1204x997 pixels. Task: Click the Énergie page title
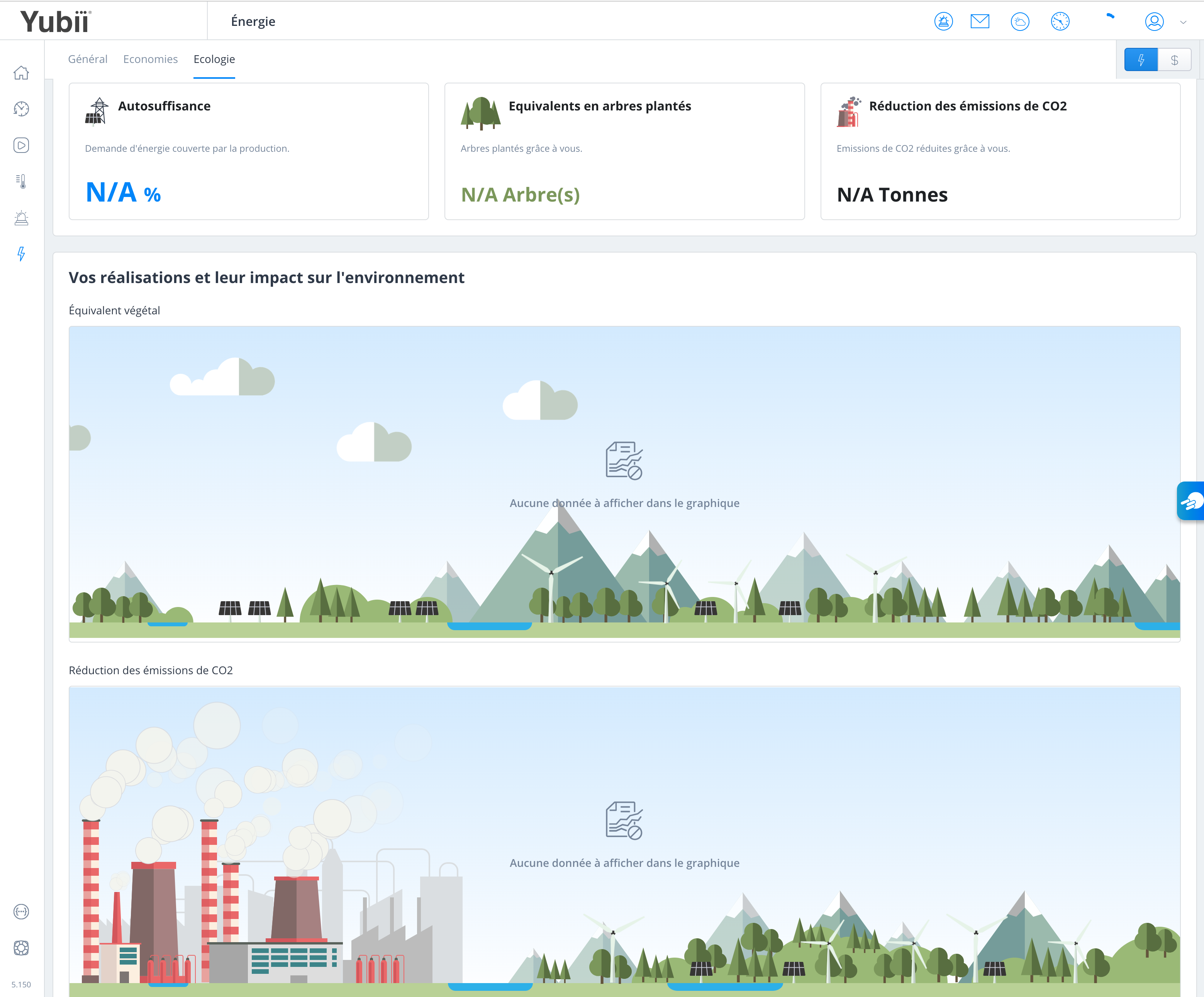click(x=253, y=21)
